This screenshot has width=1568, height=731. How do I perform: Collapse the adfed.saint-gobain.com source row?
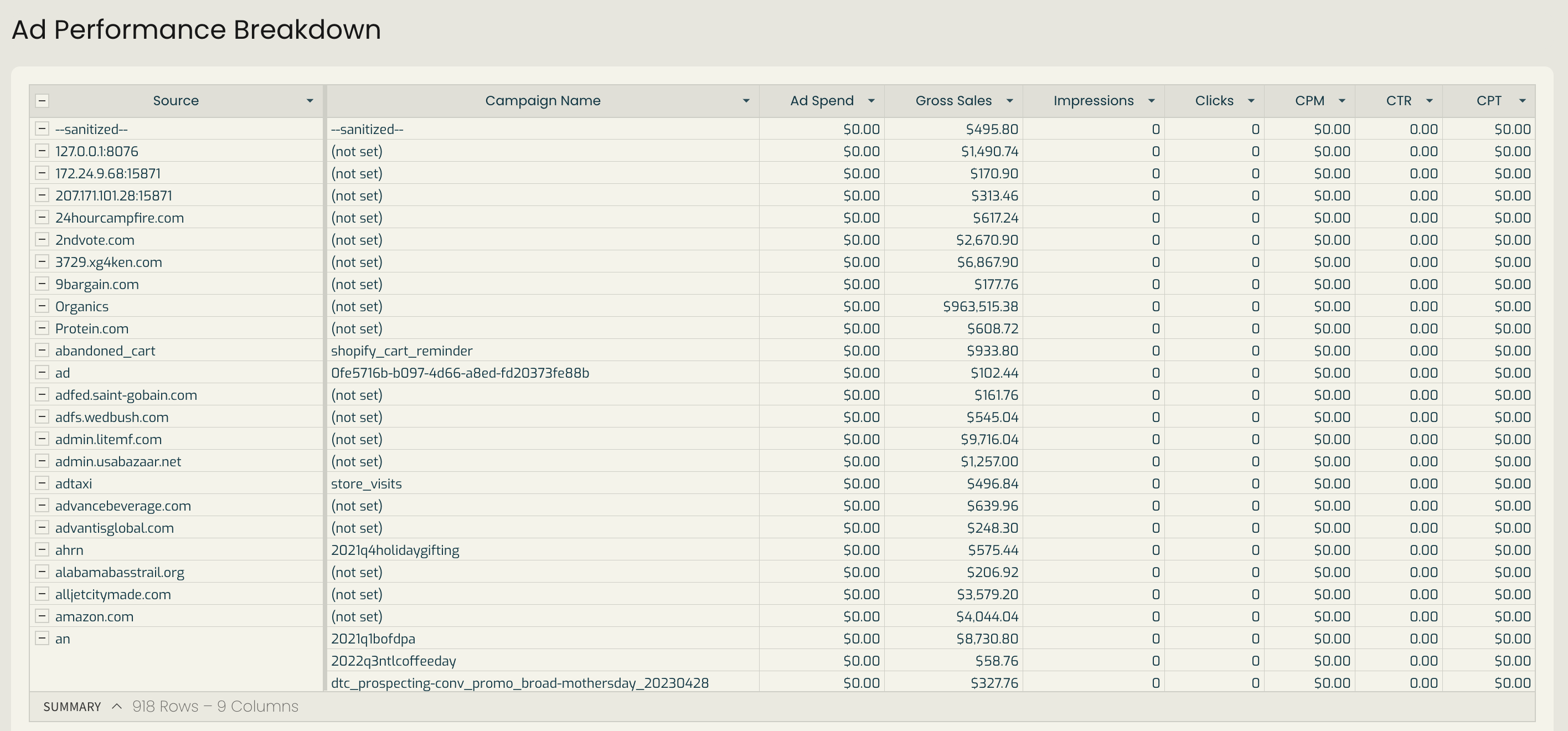(x=42, y=394)
